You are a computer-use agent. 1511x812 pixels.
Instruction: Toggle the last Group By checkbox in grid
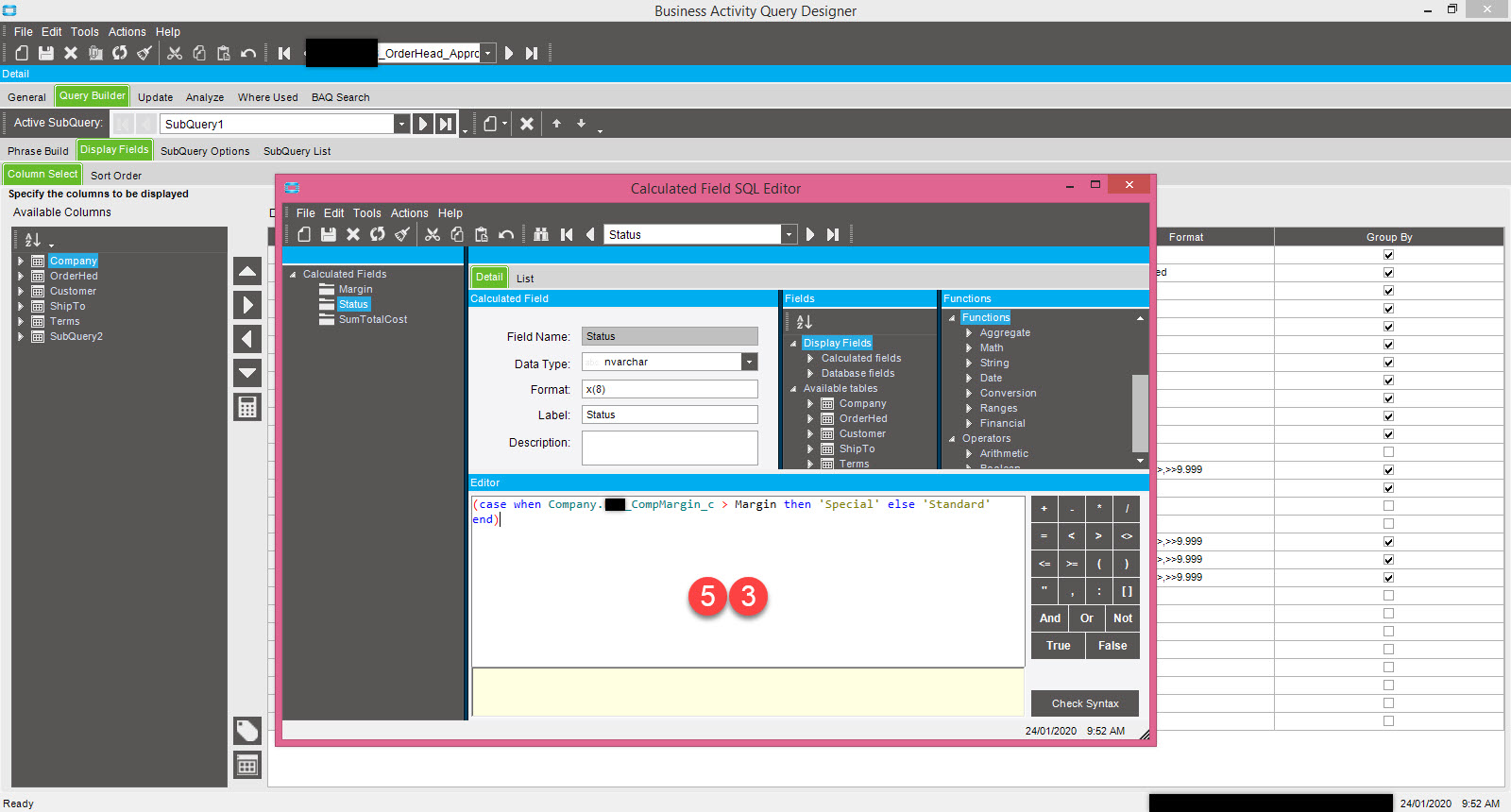(x=1388, y=721)
